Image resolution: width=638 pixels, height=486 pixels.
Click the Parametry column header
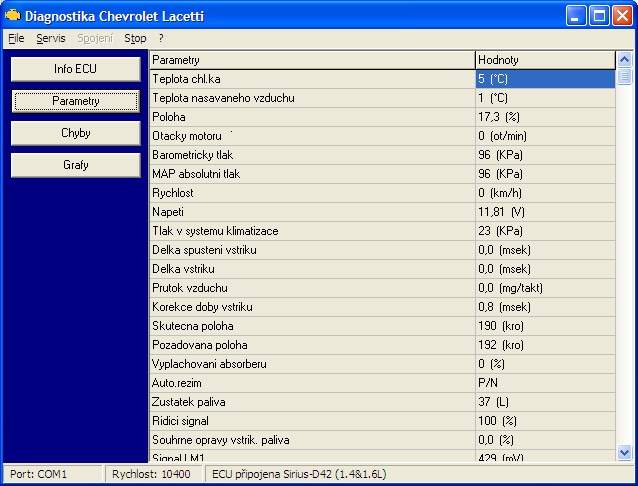312,60
